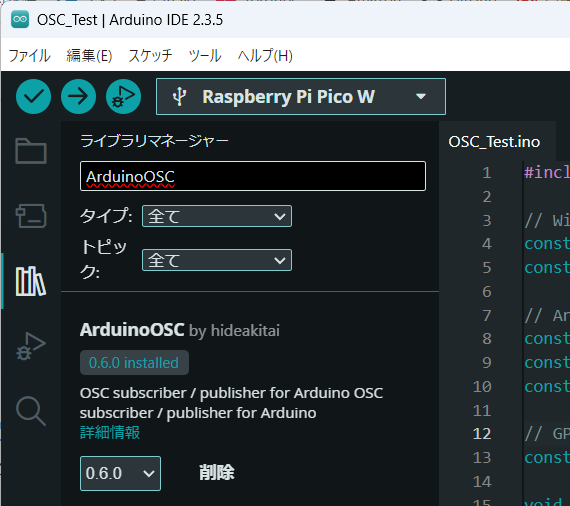Expand the Raspberry Pi Pico W board selector

[x=301, y=96]
